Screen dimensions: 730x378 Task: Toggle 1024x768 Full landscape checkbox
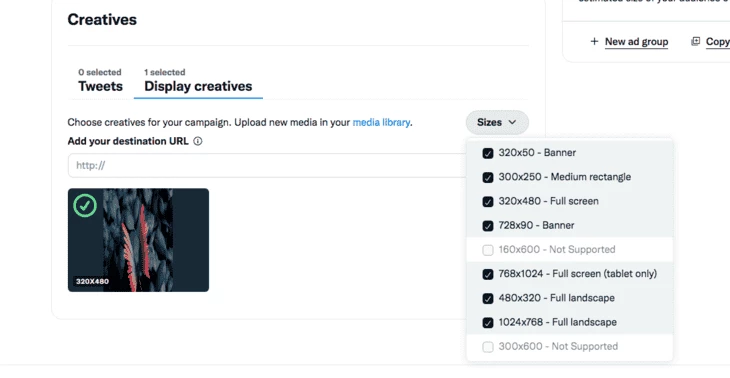(x=488, y=323)
